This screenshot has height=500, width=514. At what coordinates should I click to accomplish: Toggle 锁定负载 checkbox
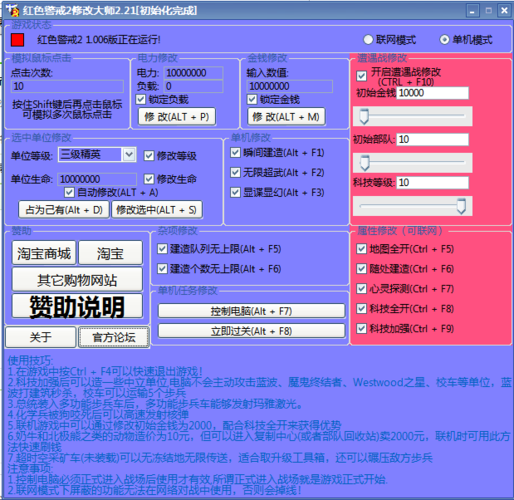click(141, 99)
